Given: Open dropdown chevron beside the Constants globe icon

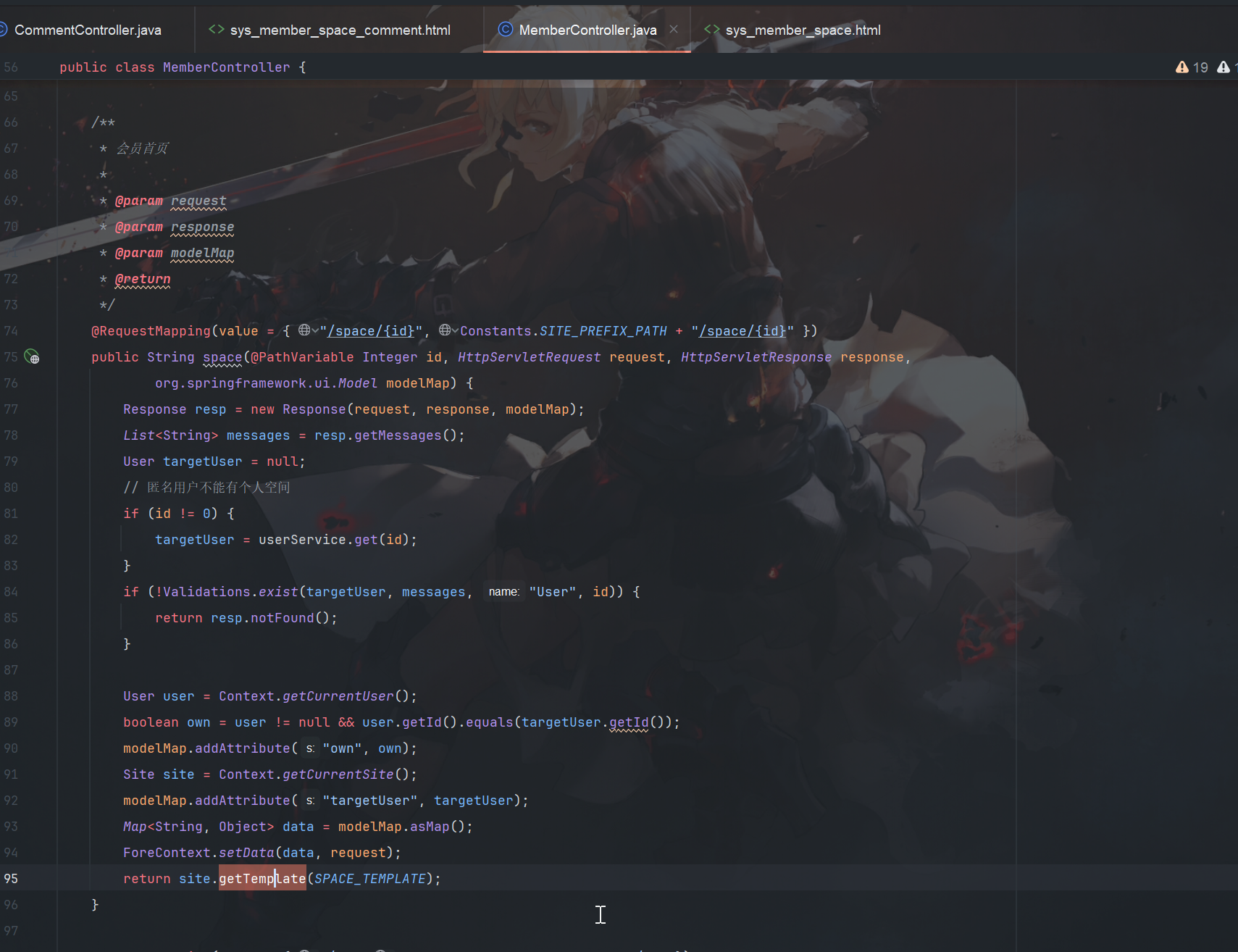Looking at the screenshot, I should click(x=455, y=331).
